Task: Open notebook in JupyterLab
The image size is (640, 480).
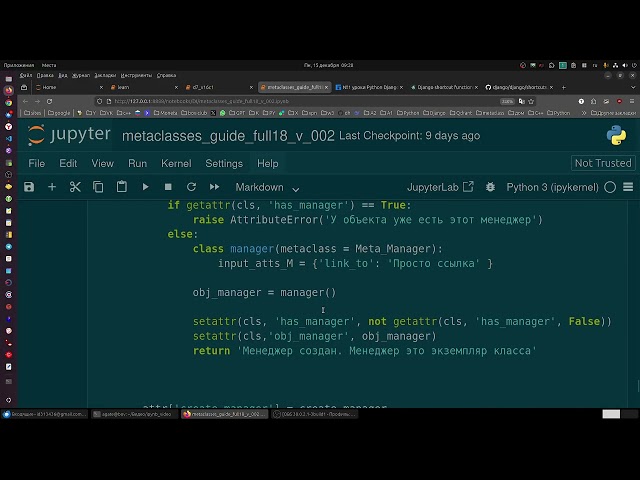Action: [440, 187]
